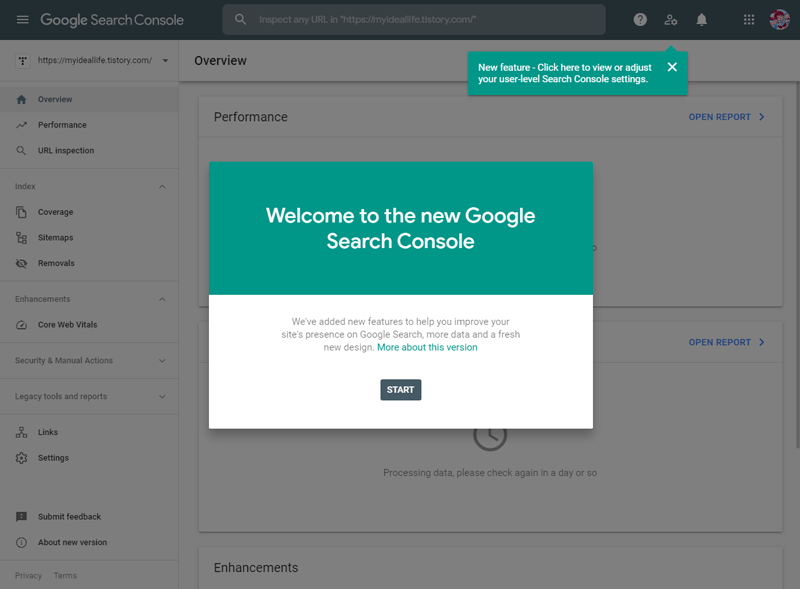Image resolution: width=800 pixels, height=589 pixels.
Task: Click the property favicon beside site URL
Action: (x=22, y=61)
